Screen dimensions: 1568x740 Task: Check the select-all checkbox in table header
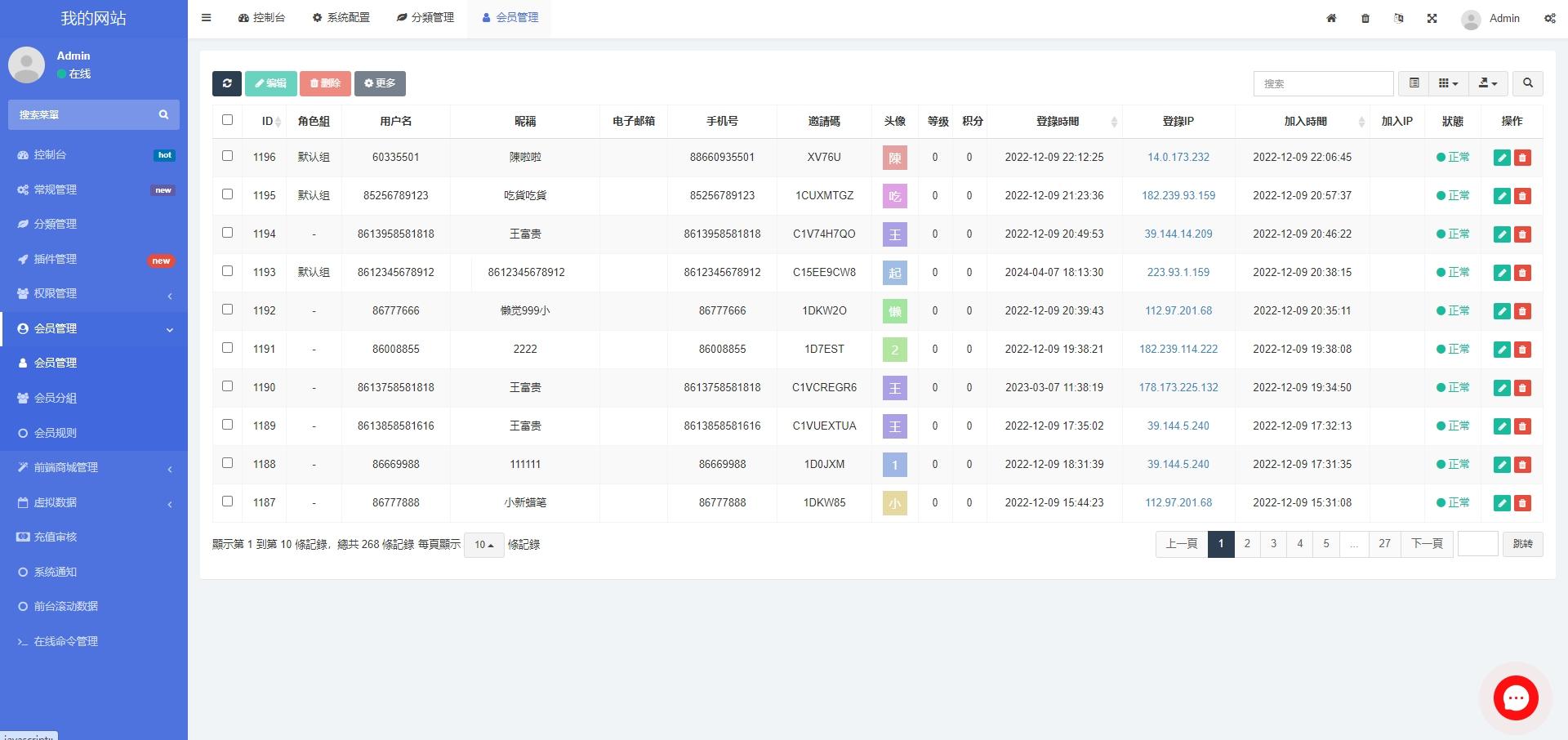click(x=227, y=120)
